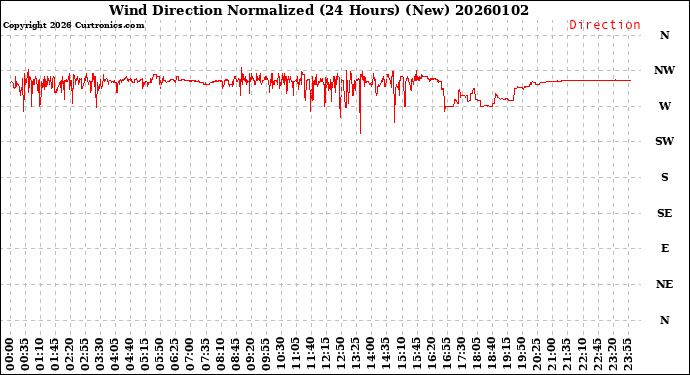Click the 20:25 time label

[x=536, y=354]
